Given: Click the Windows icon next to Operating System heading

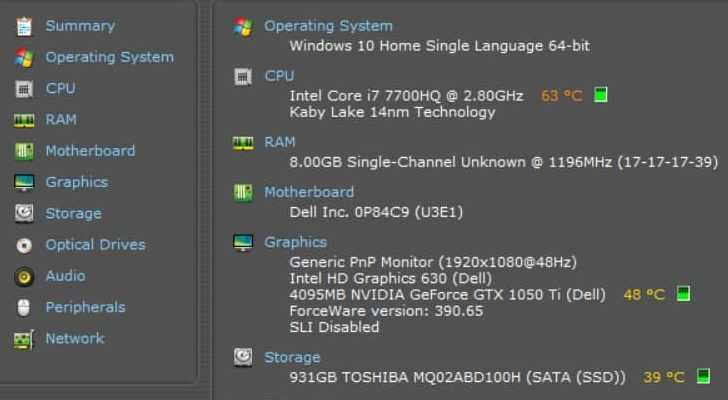Looking at the screenshot, I should (243, 26).
